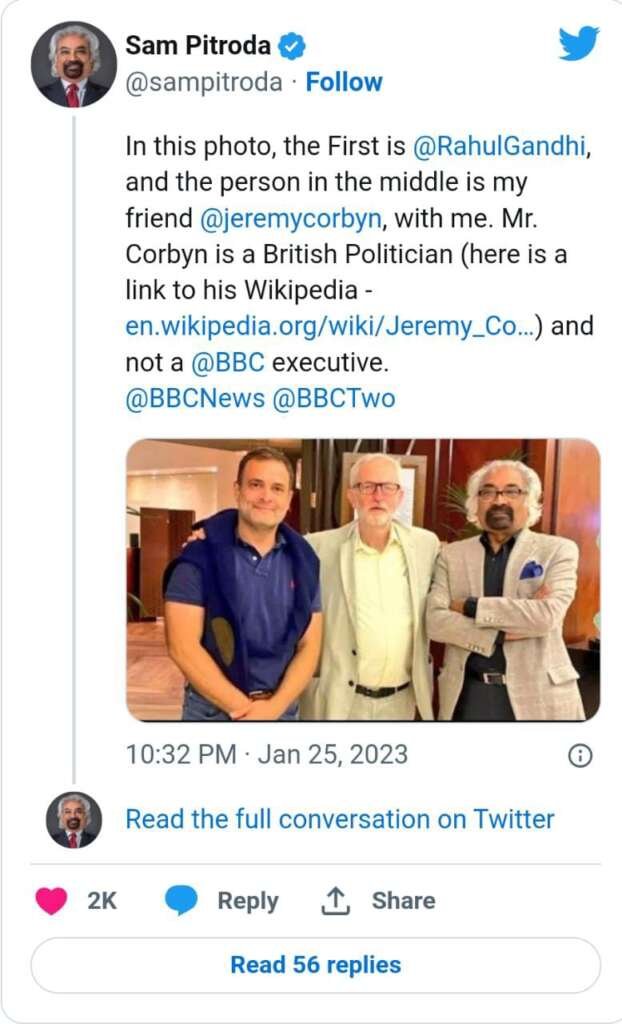
Task: Click the Twitter bird logo icon
Action: pyautogui.click(x=579, y=43)
